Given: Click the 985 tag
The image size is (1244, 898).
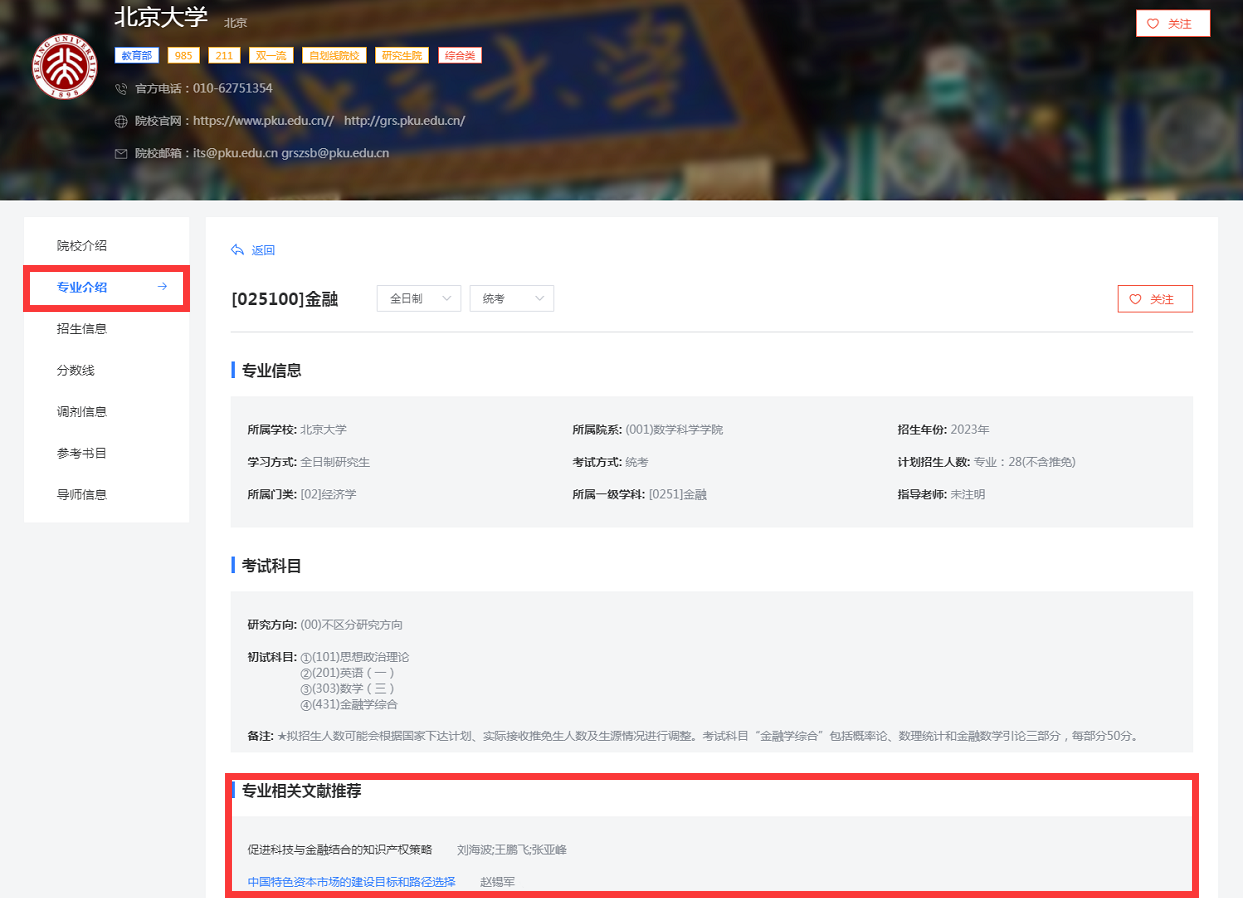Looking at the screenshot, I should pyautogui.click(x=183, y=55).
